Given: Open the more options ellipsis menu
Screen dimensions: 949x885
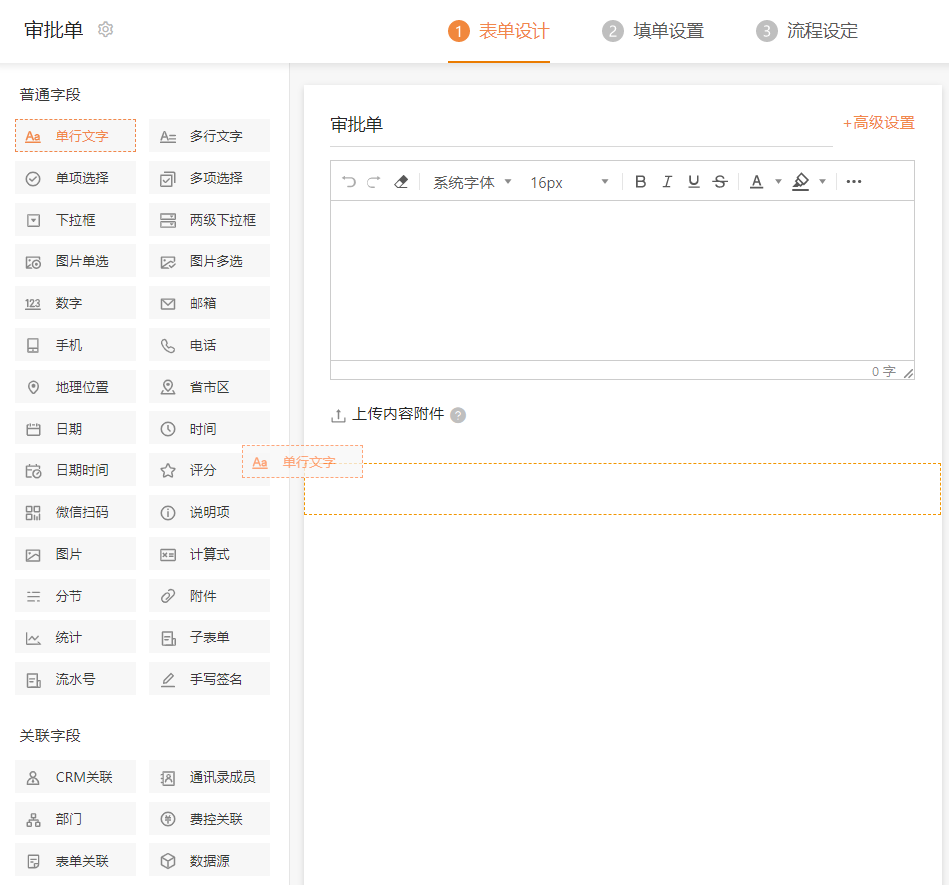Looking at the screenshot, I should (x=854, y=182).
